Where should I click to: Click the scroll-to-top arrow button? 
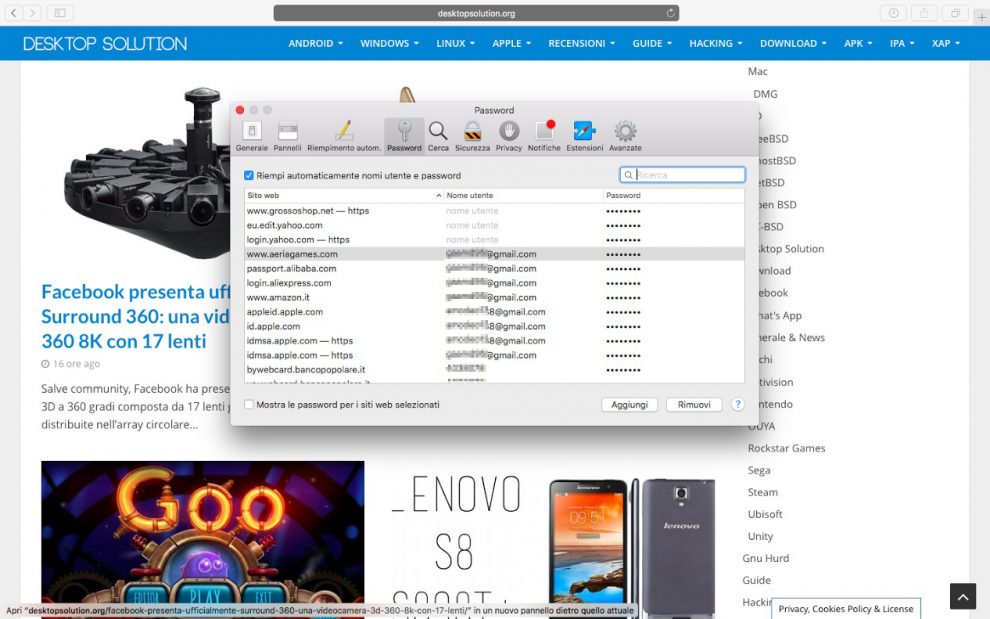pyautogui.click(x=963, y=596)
